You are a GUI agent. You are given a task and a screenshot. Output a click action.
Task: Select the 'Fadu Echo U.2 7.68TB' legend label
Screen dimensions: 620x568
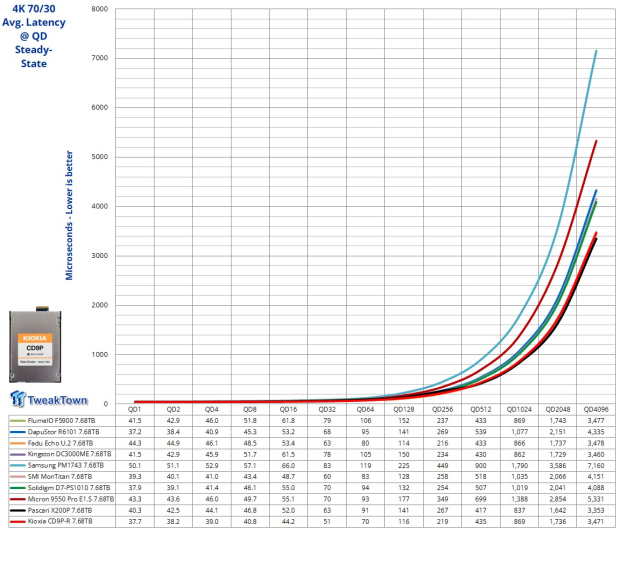[60, 443]
